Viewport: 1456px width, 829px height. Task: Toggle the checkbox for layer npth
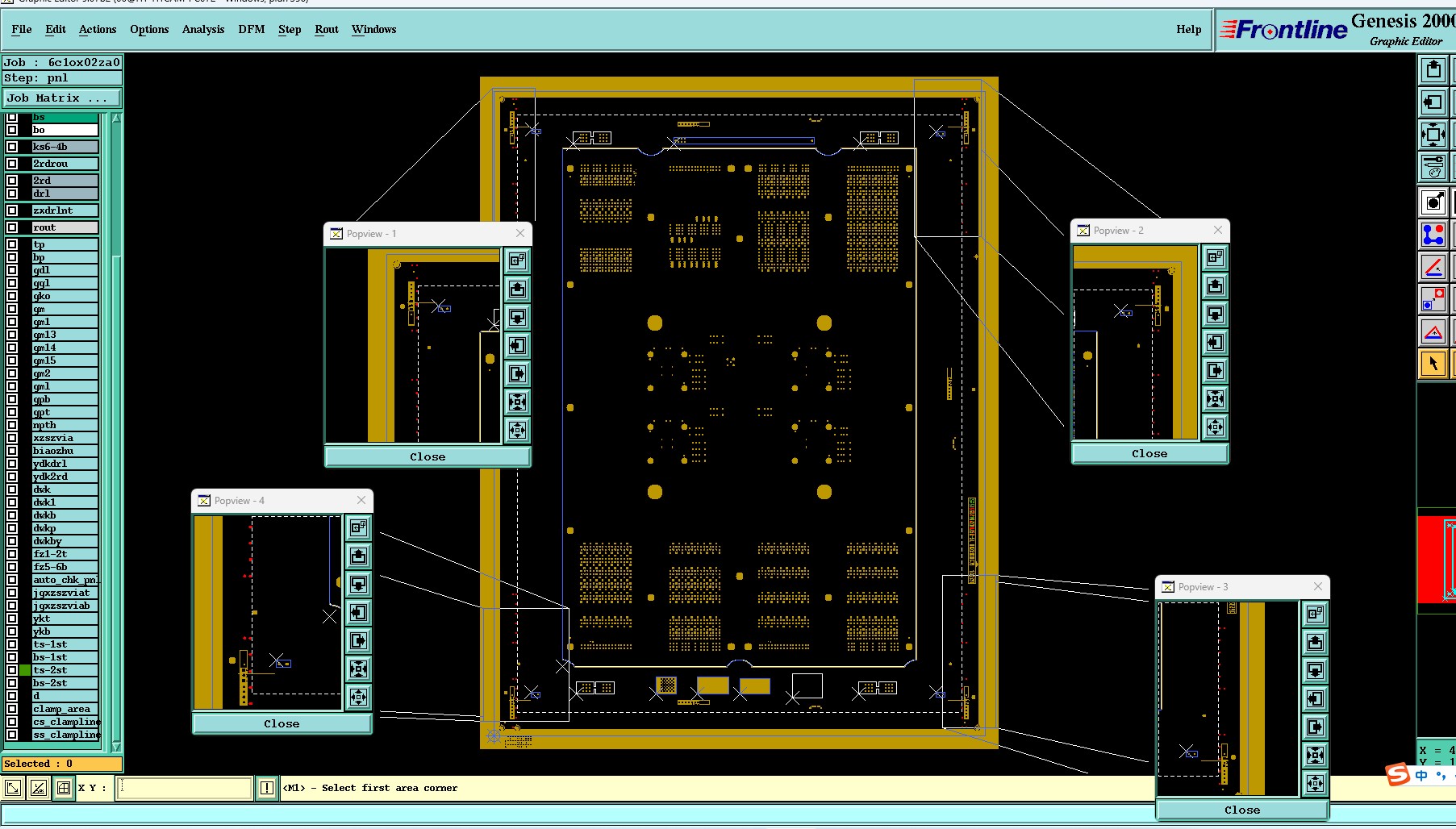(x=12, y=425)
